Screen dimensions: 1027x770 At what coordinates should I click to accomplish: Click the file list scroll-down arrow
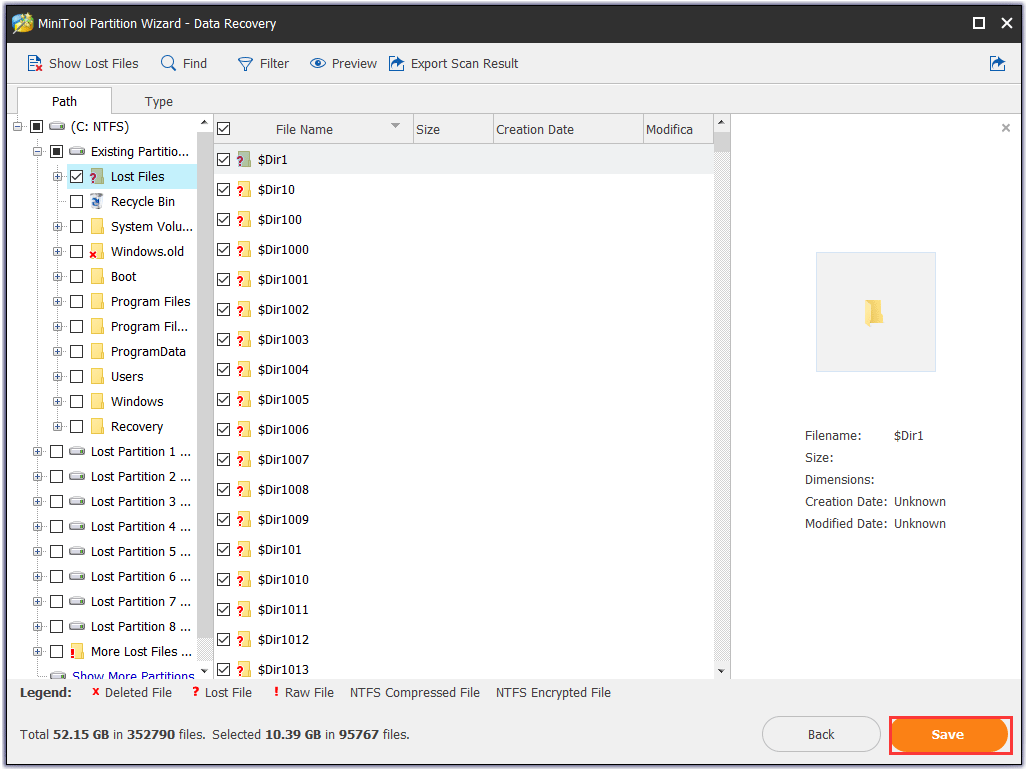[721, 671]
